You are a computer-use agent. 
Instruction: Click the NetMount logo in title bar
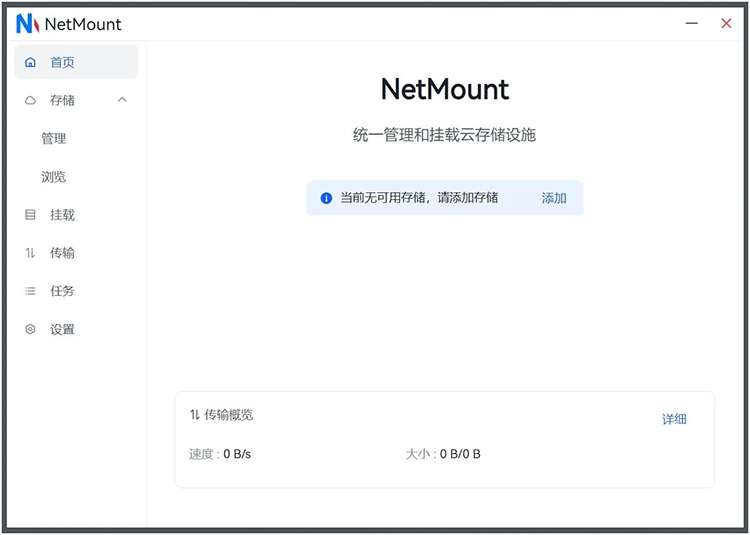click(27, 24)
